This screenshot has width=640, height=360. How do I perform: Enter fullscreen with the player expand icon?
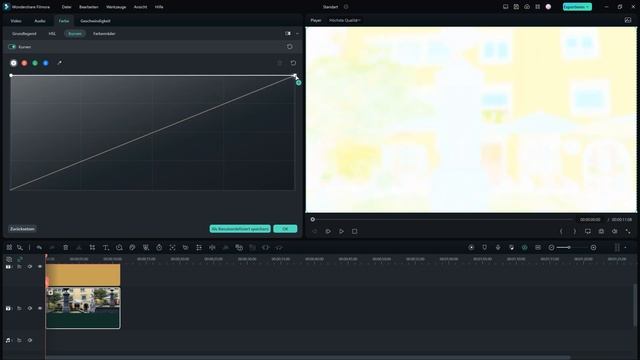pyautogui.click(x=628, y=231)
